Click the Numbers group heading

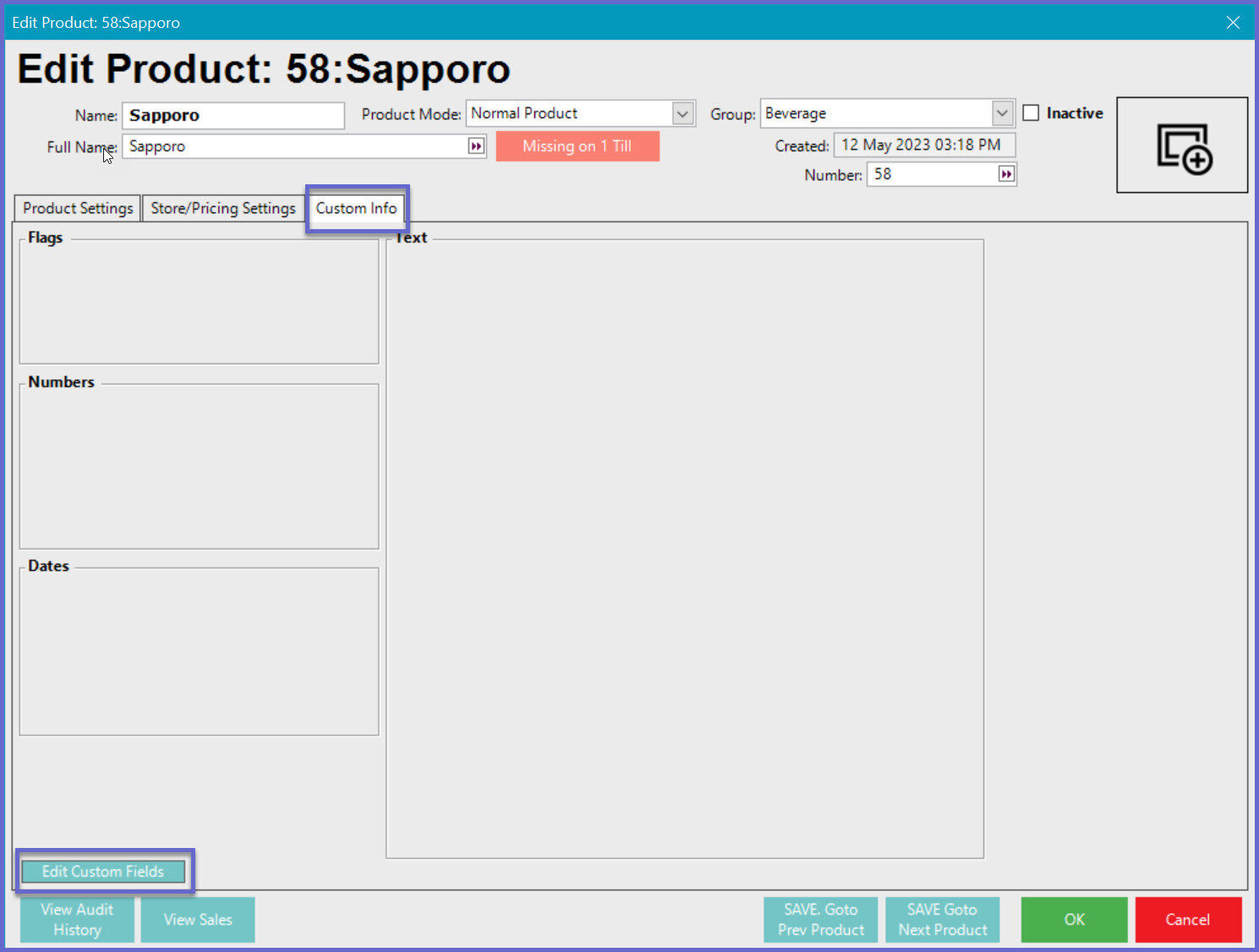coord(61,382)
